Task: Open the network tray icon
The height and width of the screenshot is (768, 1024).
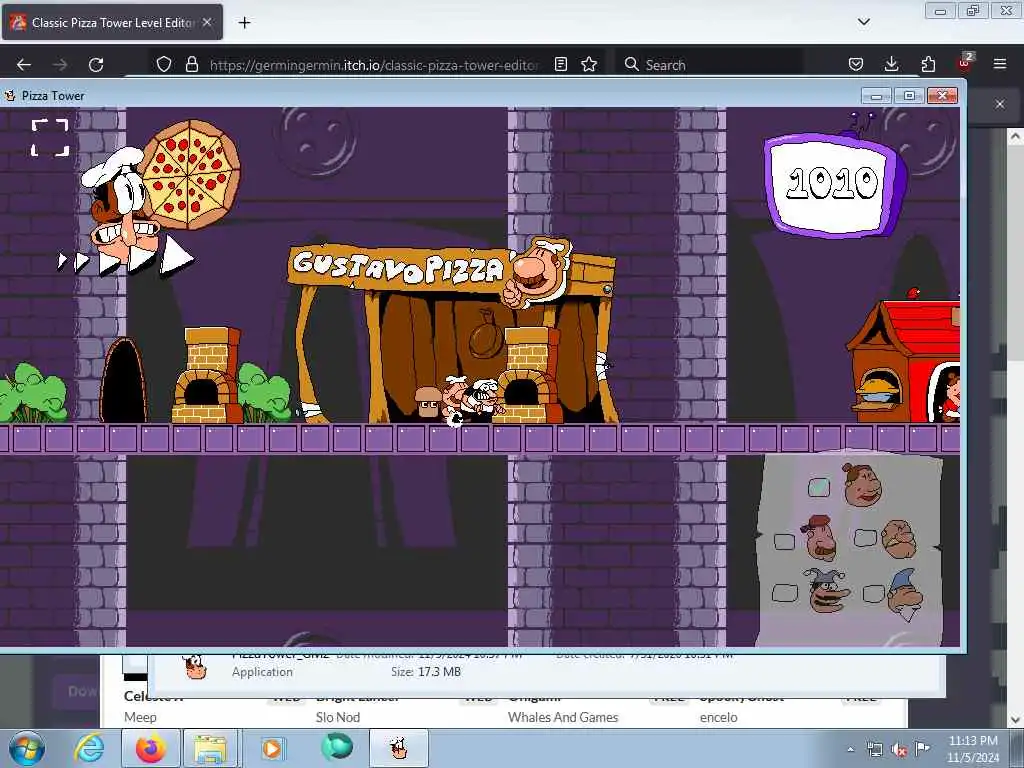Action: (874, 749)
